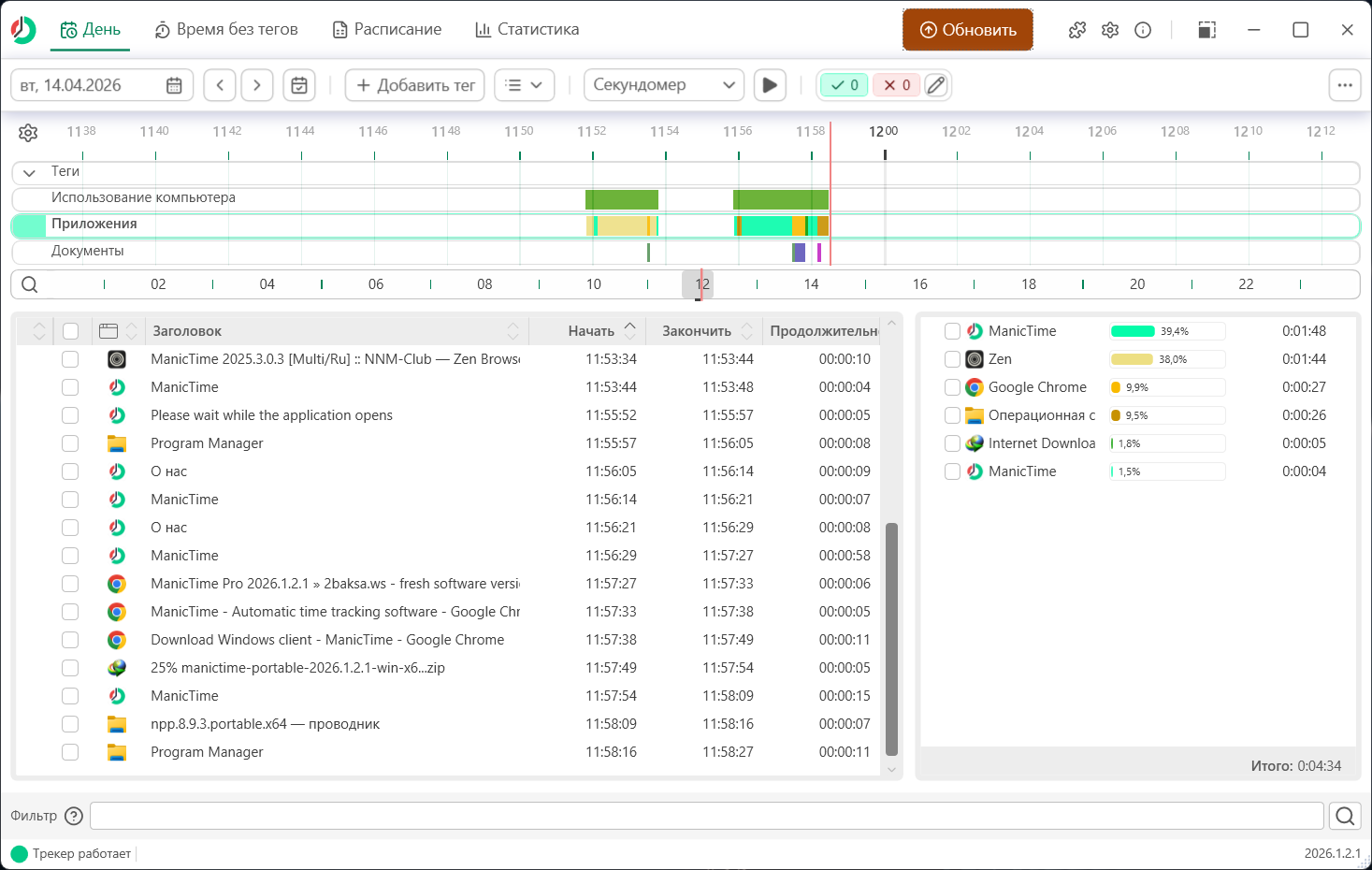Image resolution: width=1372 pixels, height=870 pixels.
Task: Select the Приложения timeline row label
Action: point(94,225)
